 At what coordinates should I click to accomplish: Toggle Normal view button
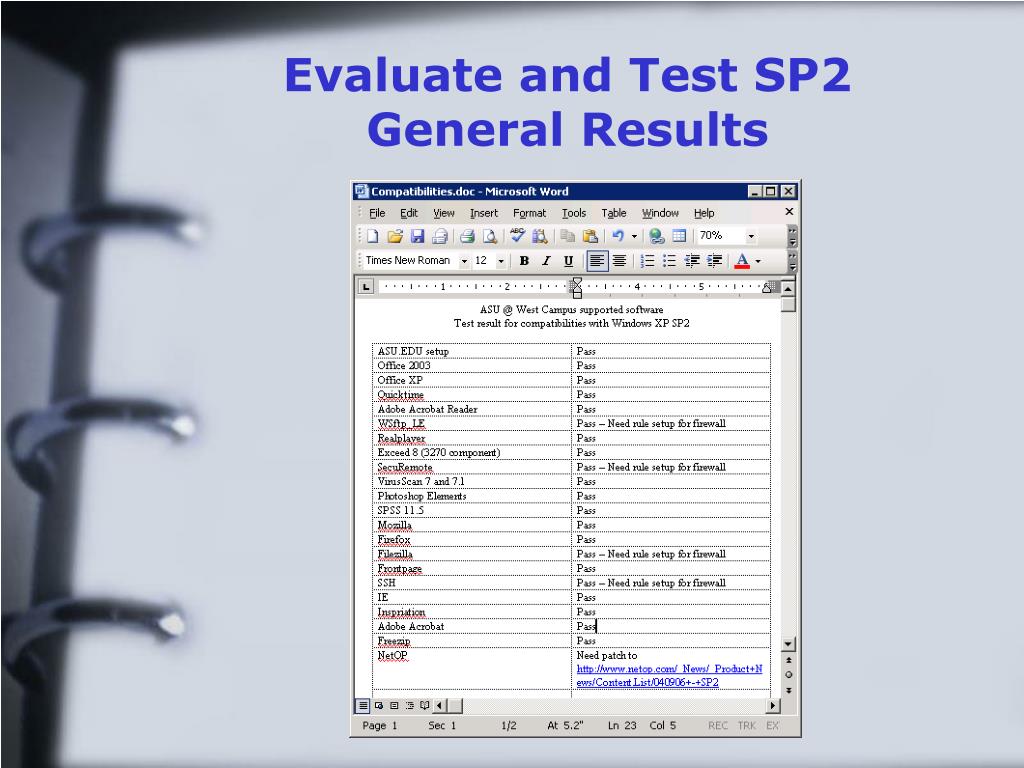[x=363, y=705]
